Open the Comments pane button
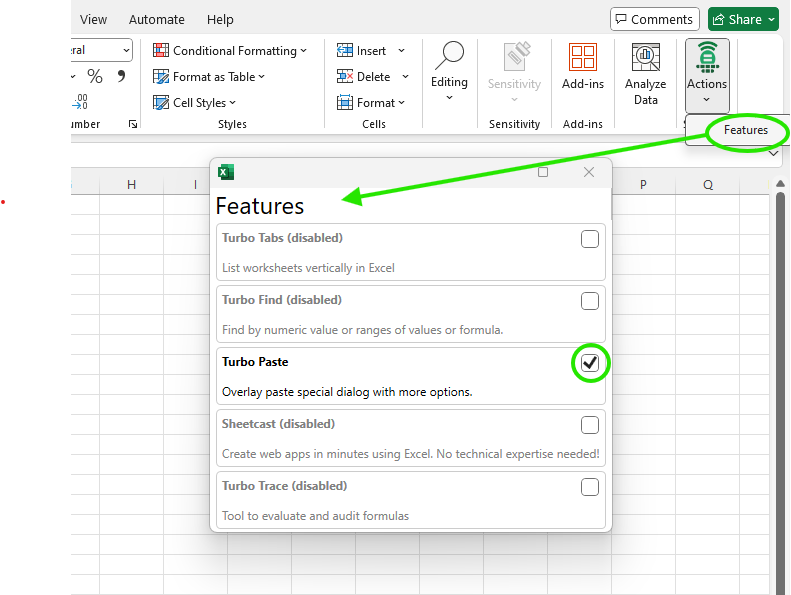The height and width of the screenshot is (595, 791). [655, 19]
